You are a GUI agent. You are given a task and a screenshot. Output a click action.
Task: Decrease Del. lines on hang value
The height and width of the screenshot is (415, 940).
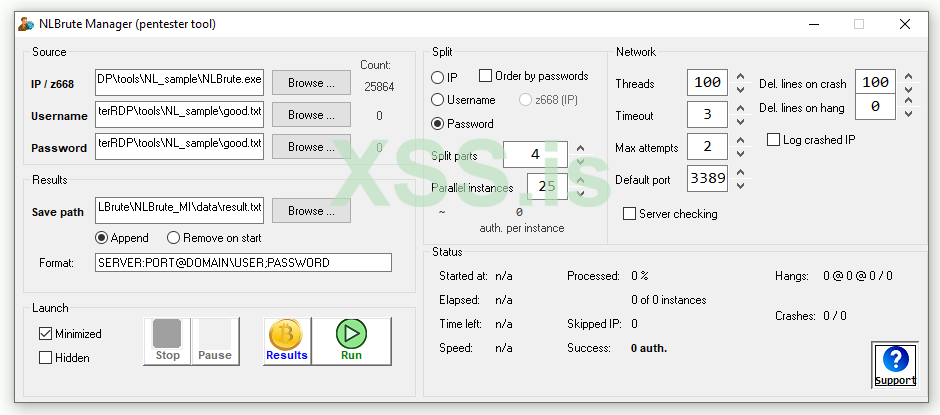(909, 113)
